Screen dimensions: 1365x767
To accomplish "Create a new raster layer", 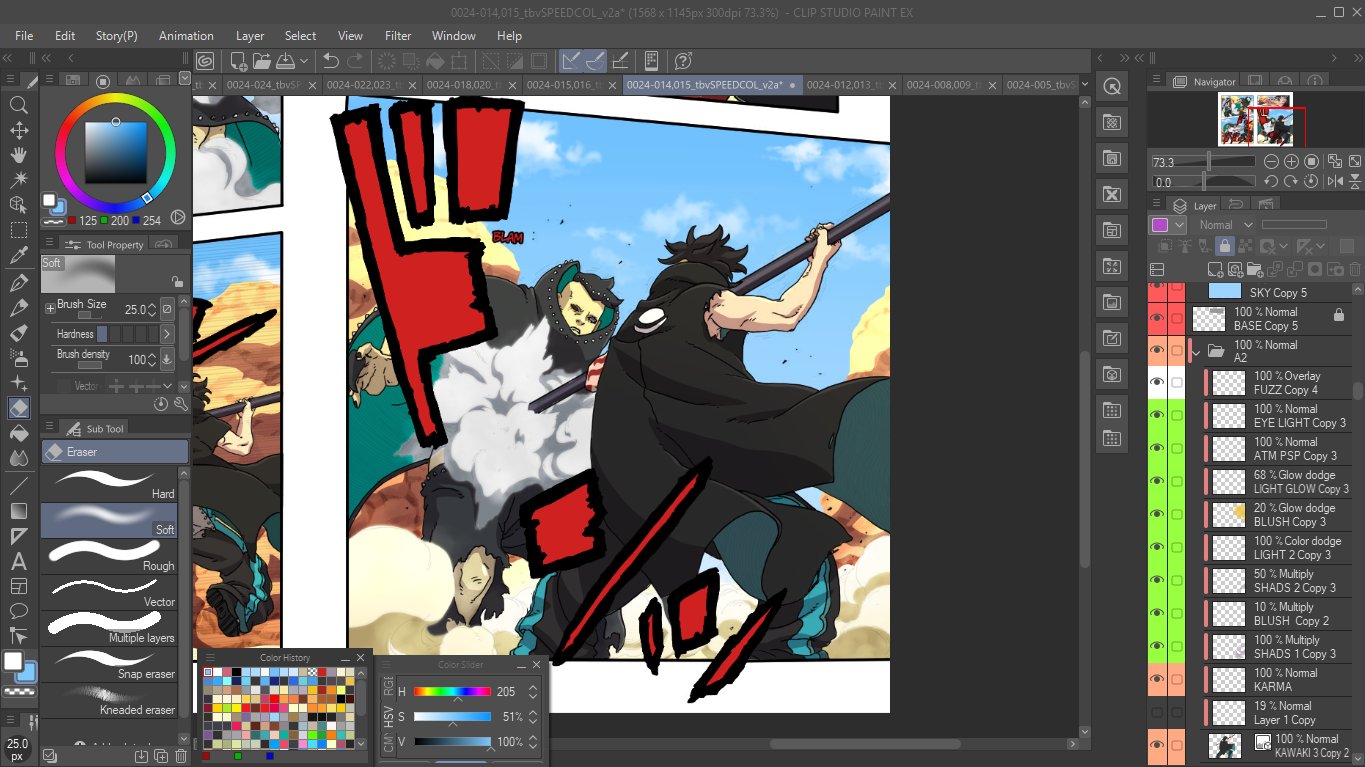I will coord(1216,269).
